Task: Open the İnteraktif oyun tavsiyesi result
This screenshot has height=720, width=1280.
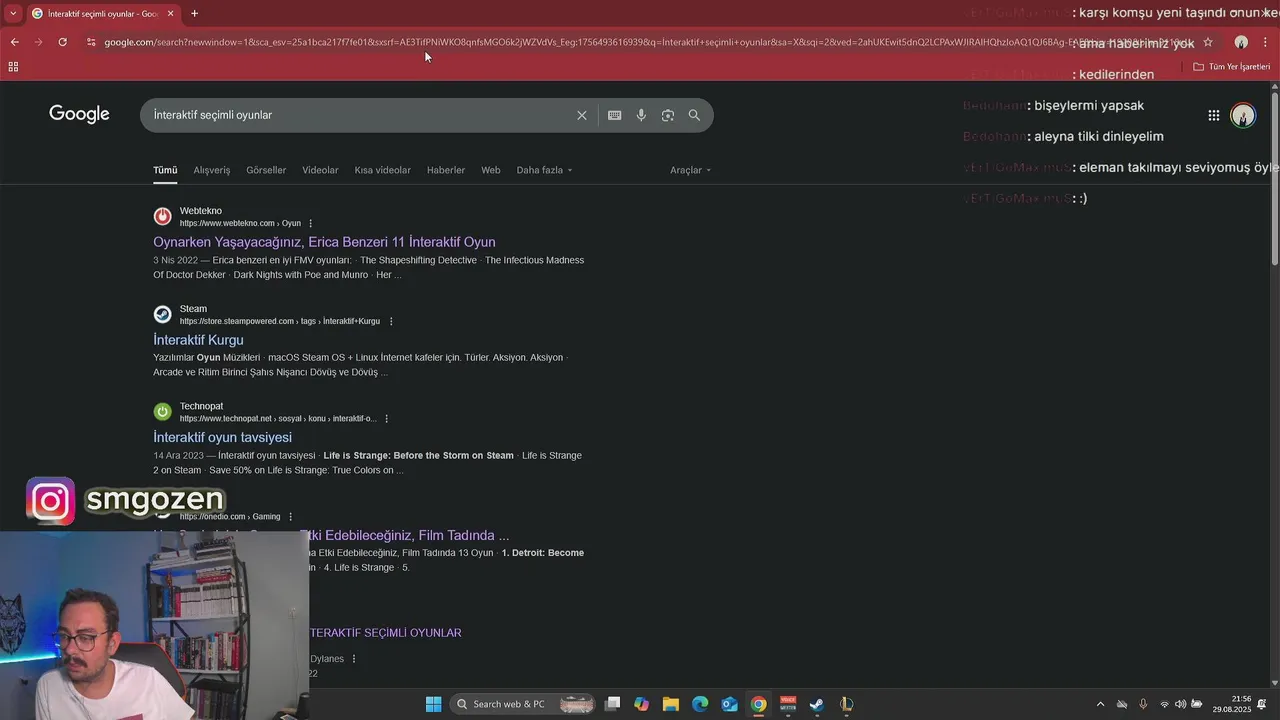Action: [x=222, y=438]
